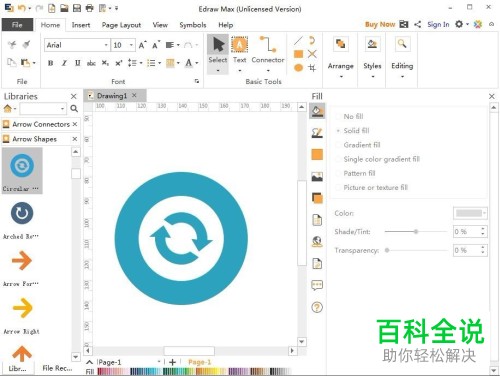Select the Solid fill option

pyautogui.click(x=352, y=131)
